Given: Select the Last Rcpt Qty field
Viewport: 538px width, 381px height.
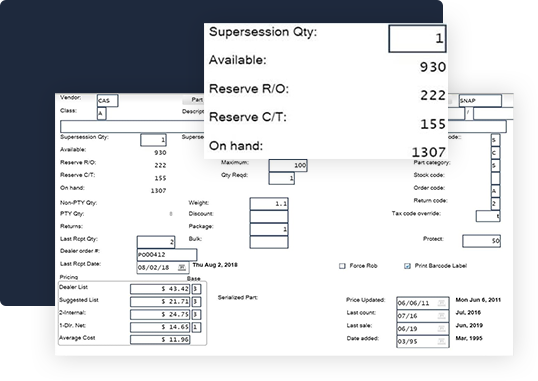Looking at the screenshot, I should (156, 242).
